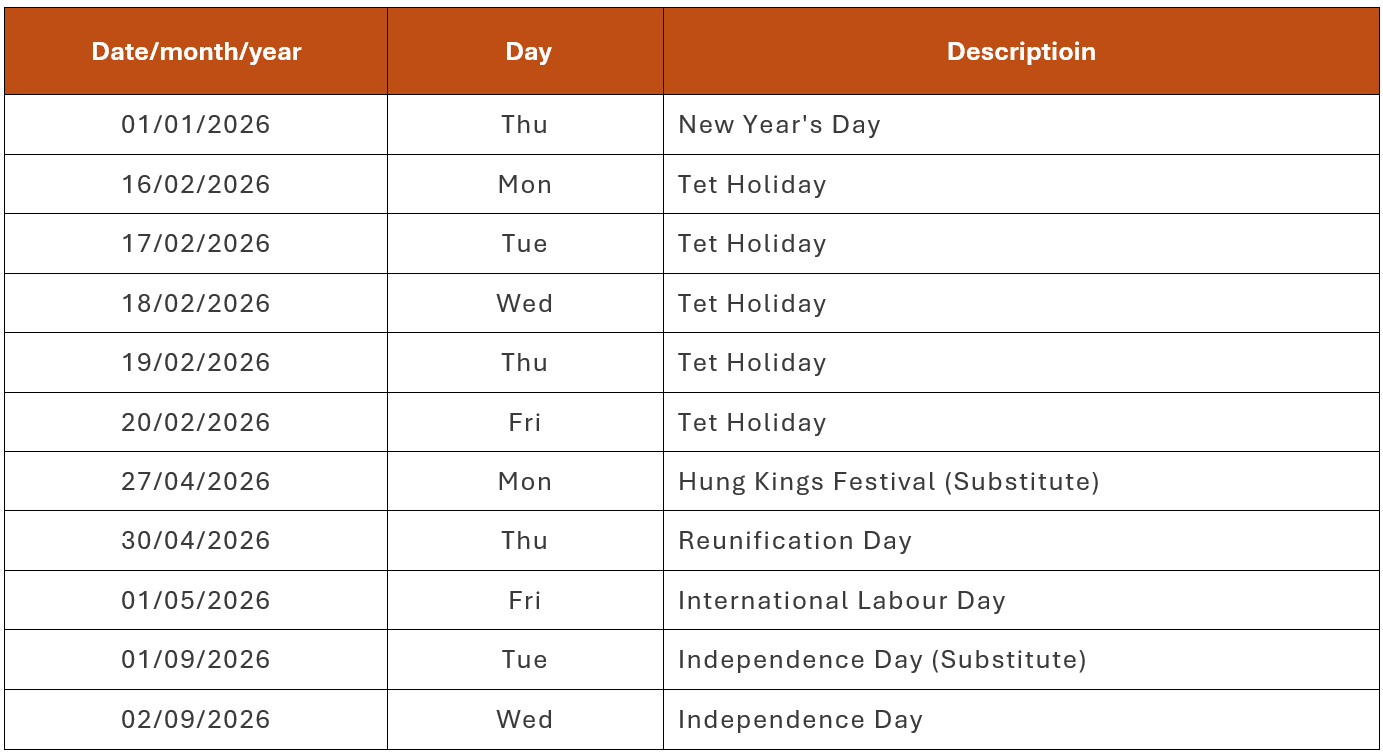The image size is (1383, 752).
Task: Select the 30/04/2026 date cell
Action: tap(196, 541)
